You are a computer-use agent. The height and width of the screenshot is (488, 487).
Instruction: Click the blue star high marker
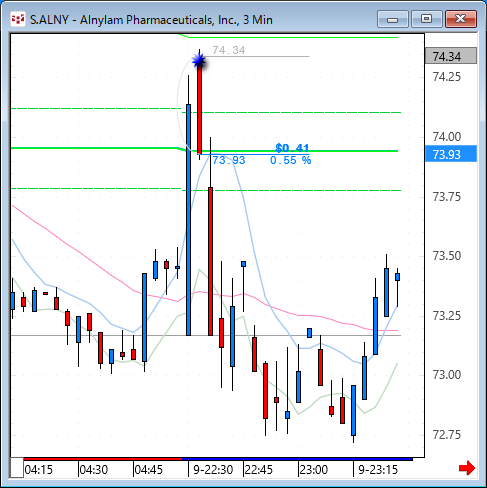point(199,61)
